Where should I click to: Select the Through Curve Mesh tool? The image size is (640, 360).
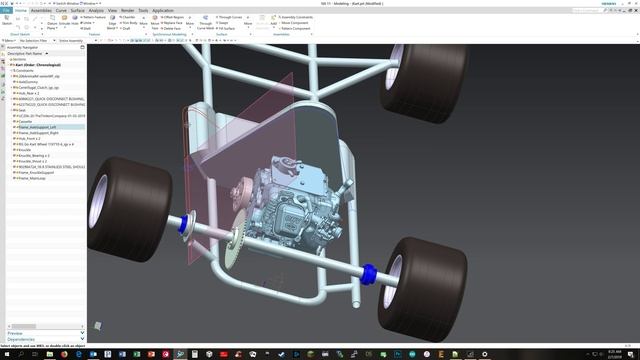[205, 23]
